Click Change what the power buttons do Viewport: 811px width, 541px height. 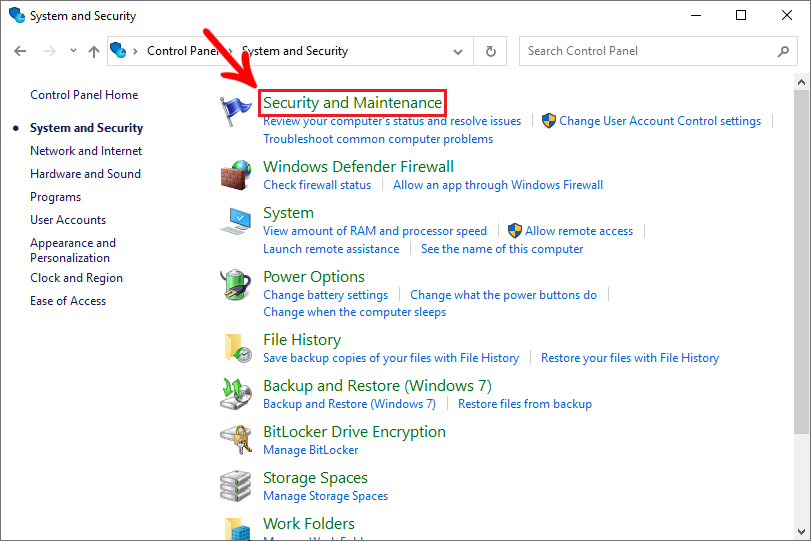click(503, 295)
